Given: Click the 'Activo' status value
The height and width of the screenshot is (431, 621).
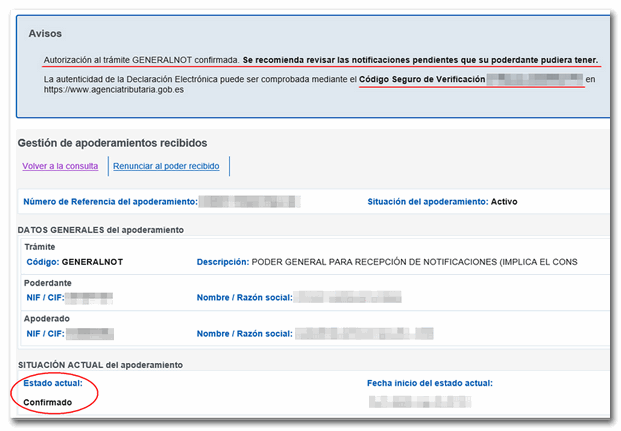Looking at the screenshot, I should pyautogui.click(x=504, y=202).
